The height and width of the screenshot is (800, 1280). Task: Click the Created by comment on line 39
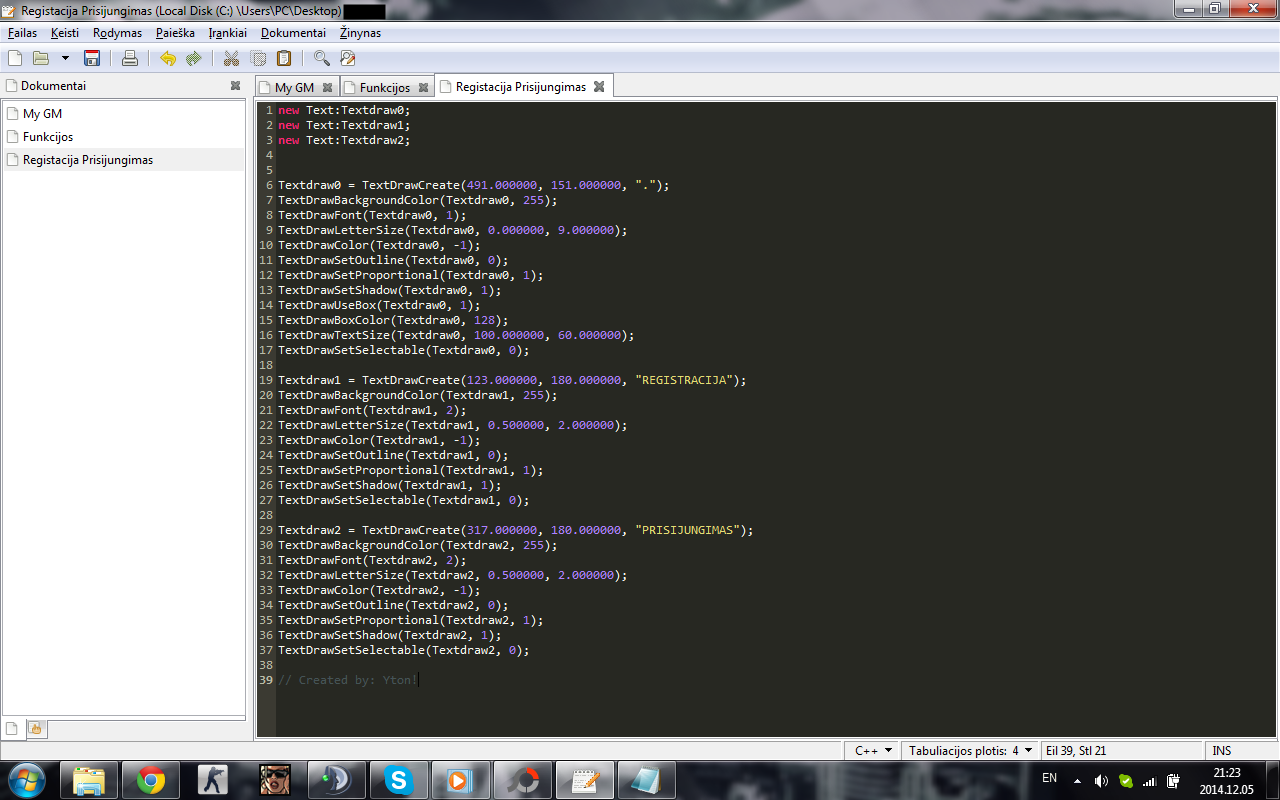coord(348,680)
